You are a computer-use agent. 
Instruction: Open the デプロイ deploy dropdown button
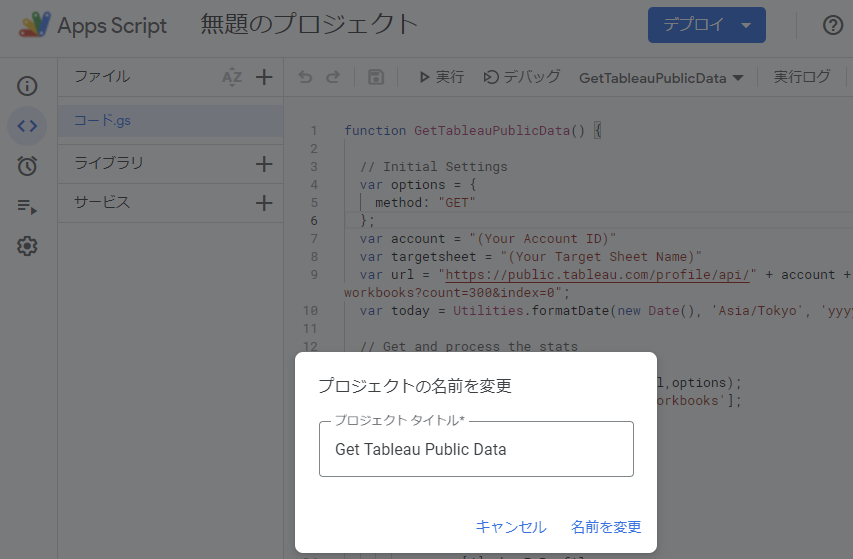point(707,25)
